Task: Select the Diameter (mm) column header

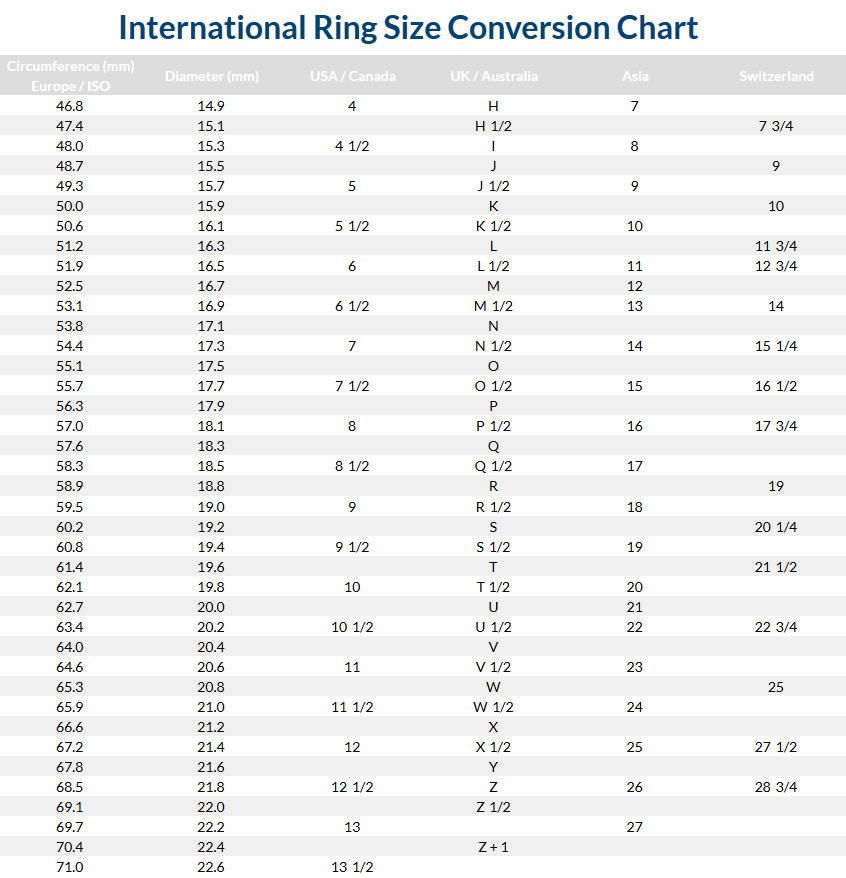Action: coord(210,76)
